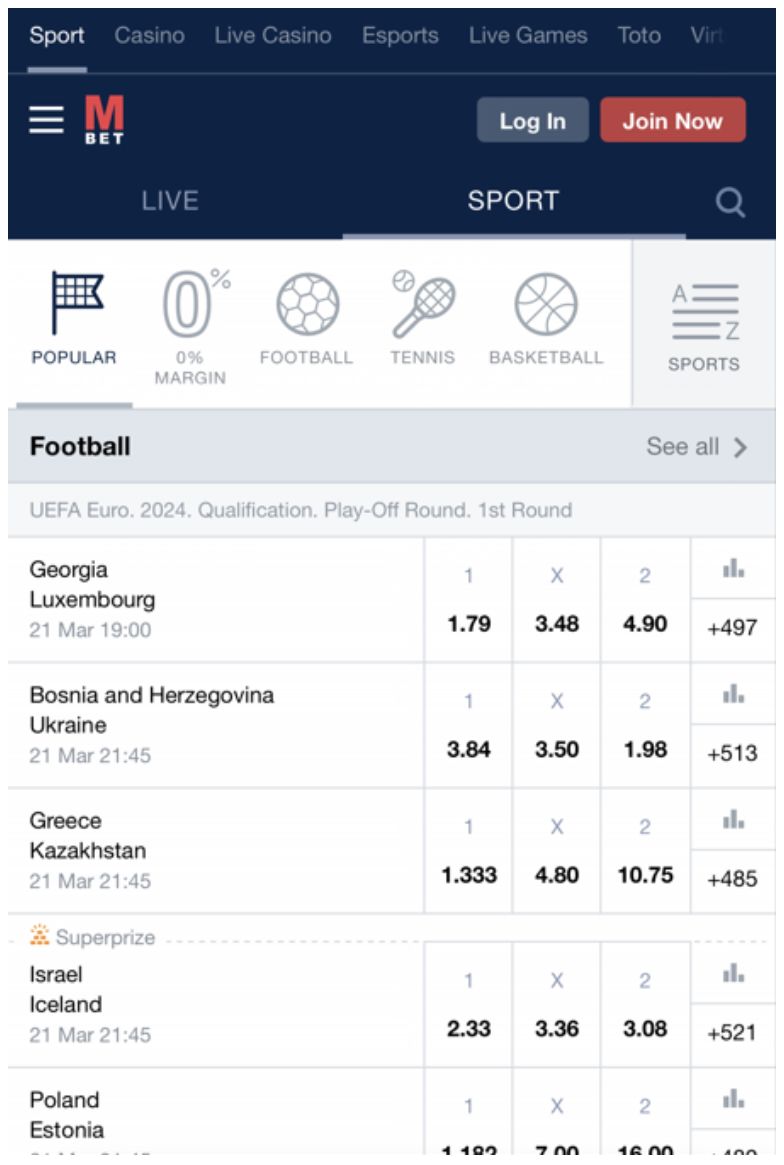The height and width of the screenshot is (1165, 784).
Task: View statistics for Georgia vs Luxembourg
Action: coord(733,569)
